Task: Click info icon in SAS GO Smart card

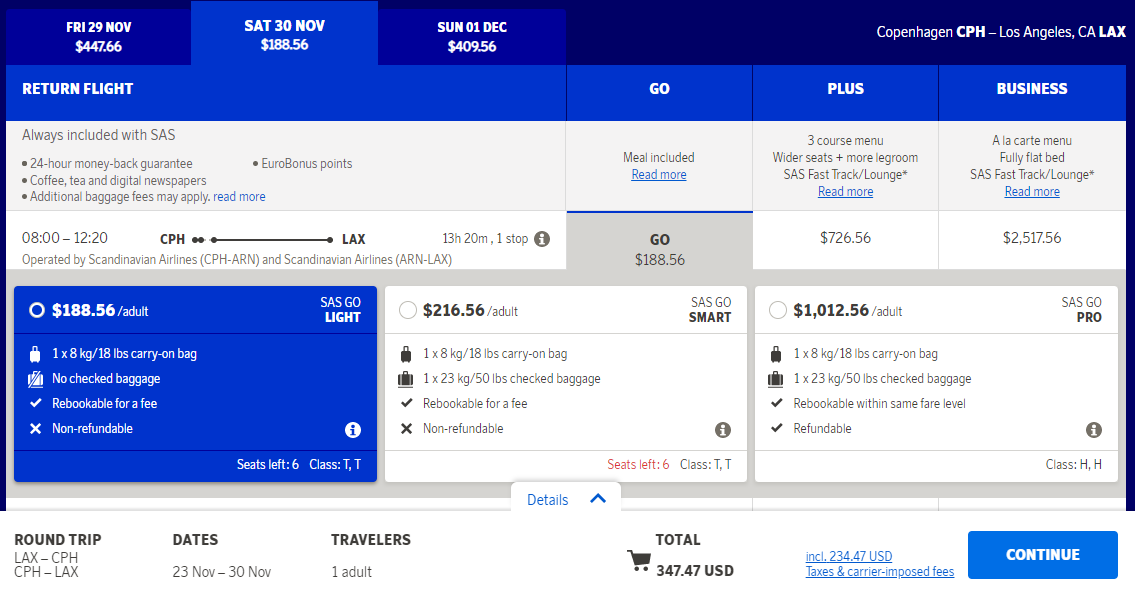Action: (x=722, y=430)
